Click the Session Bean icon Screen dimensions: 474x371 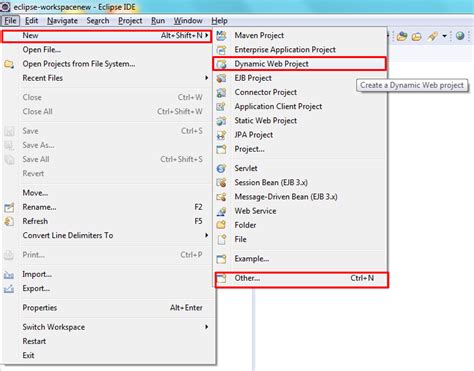point(221,183)
